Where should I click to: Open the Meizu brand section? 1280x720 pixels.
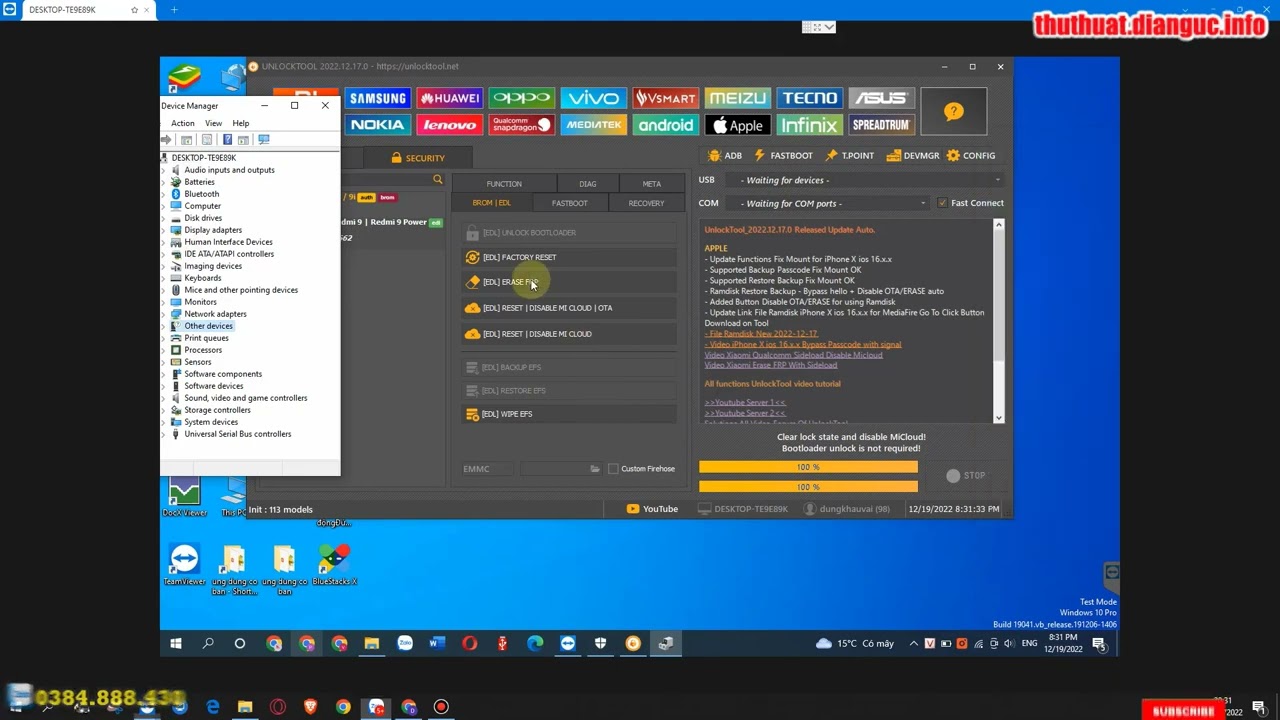[737, 98]
